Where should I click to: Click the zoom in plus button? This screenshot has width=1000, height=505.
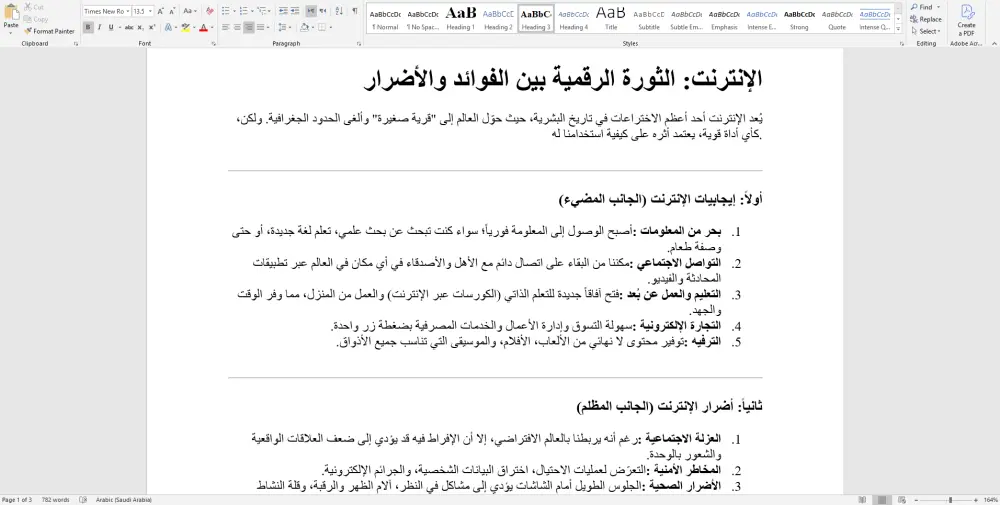click(x=976, y=500)
